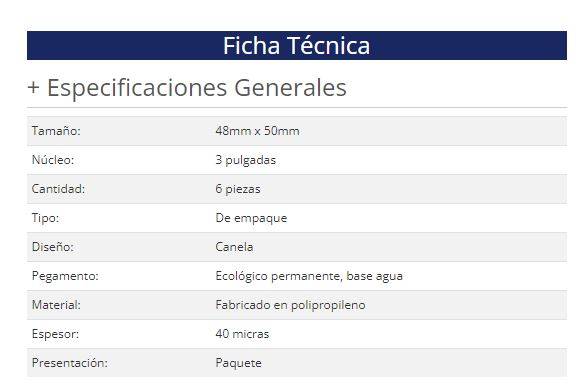Screen dimensions: 585x392
Task: Select the Canela design value
Action: [x=234, y=247]
